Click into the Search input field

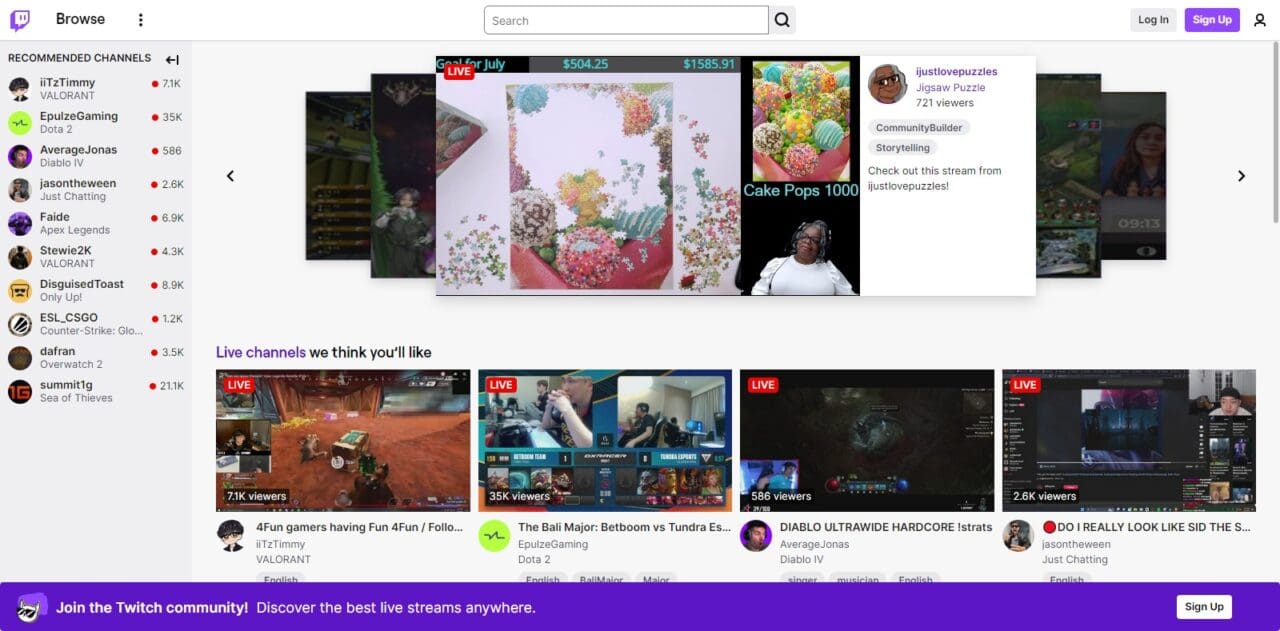pos(626,20)
